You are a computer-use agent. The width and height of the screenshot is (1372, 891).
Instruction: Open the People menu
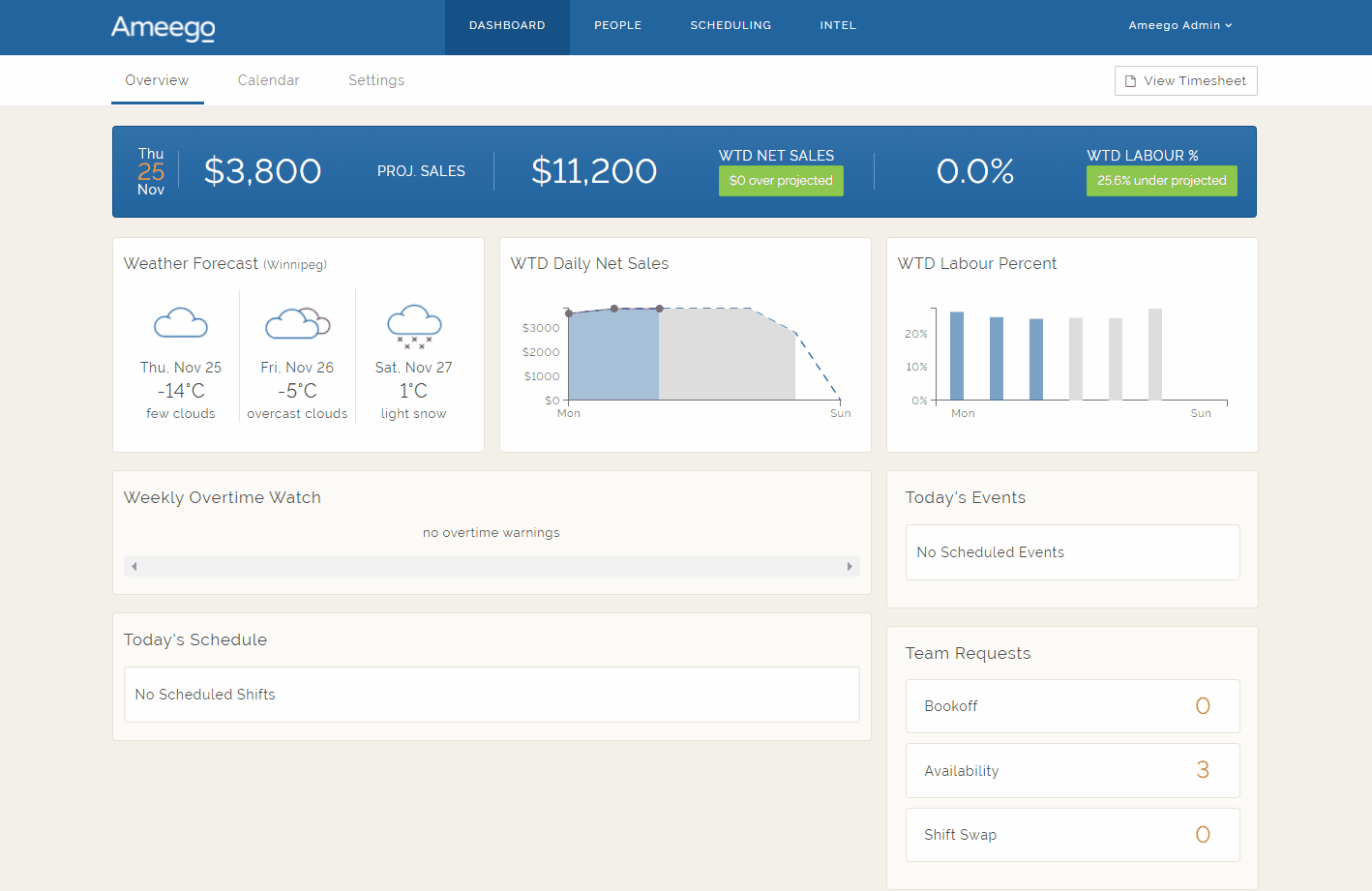[x=617, y=26]
